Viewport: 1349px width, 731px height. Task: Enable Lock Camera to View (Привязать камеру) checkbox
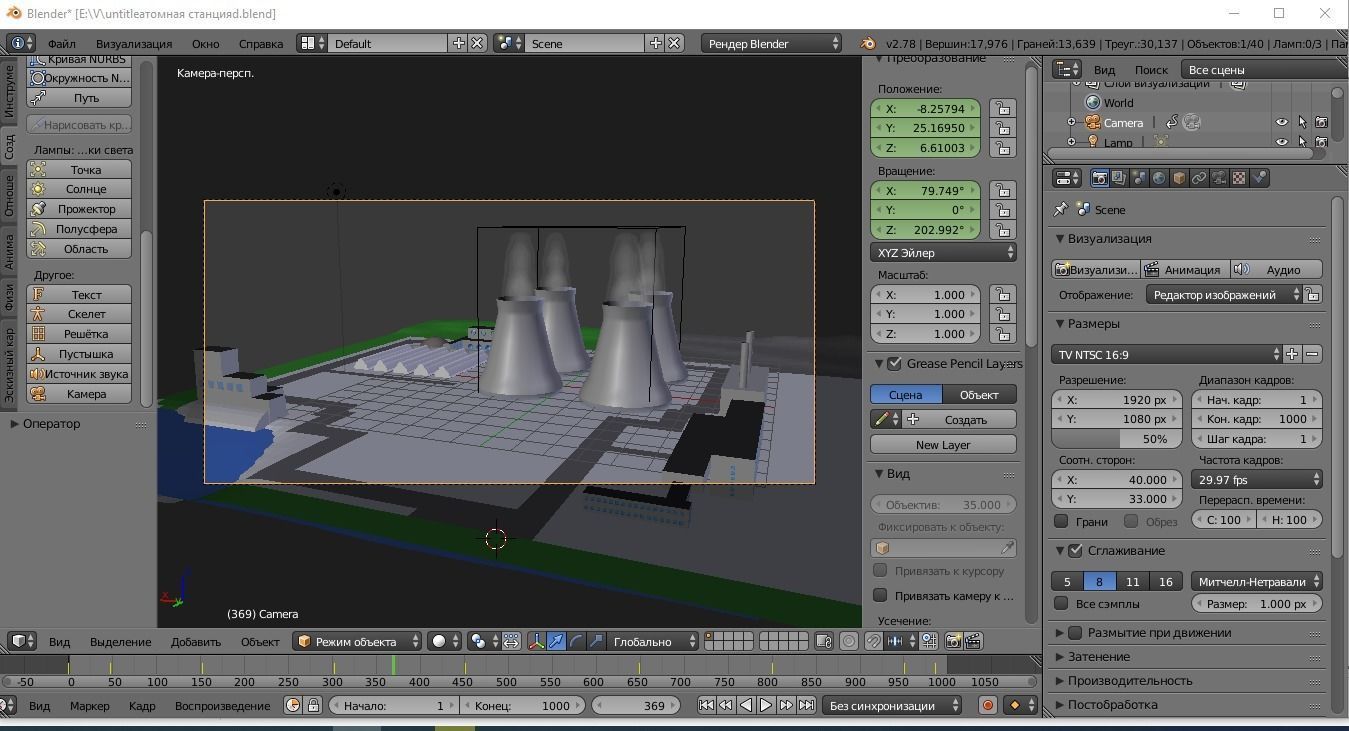(880, 595)
